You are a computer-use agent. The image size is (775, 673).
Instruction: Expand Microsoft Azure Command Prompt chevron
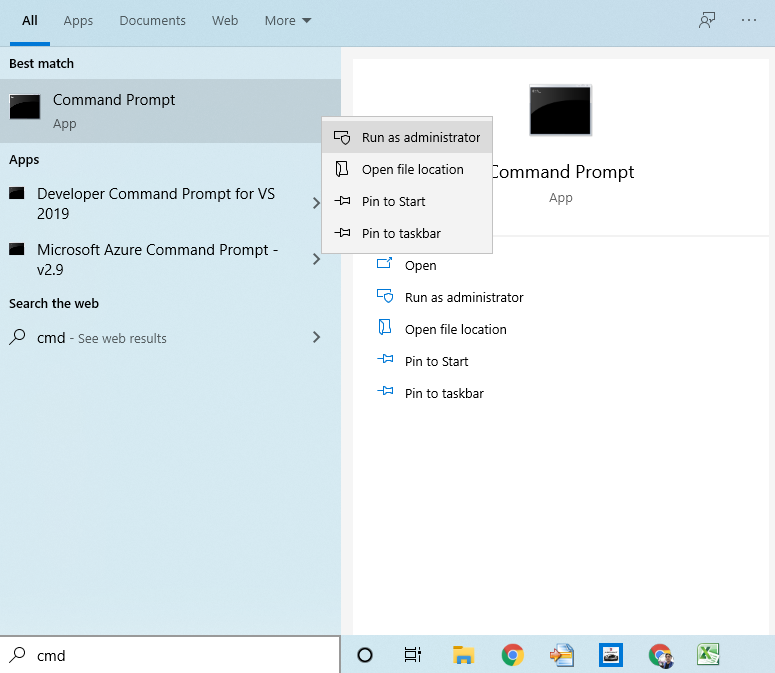point(316,259)
